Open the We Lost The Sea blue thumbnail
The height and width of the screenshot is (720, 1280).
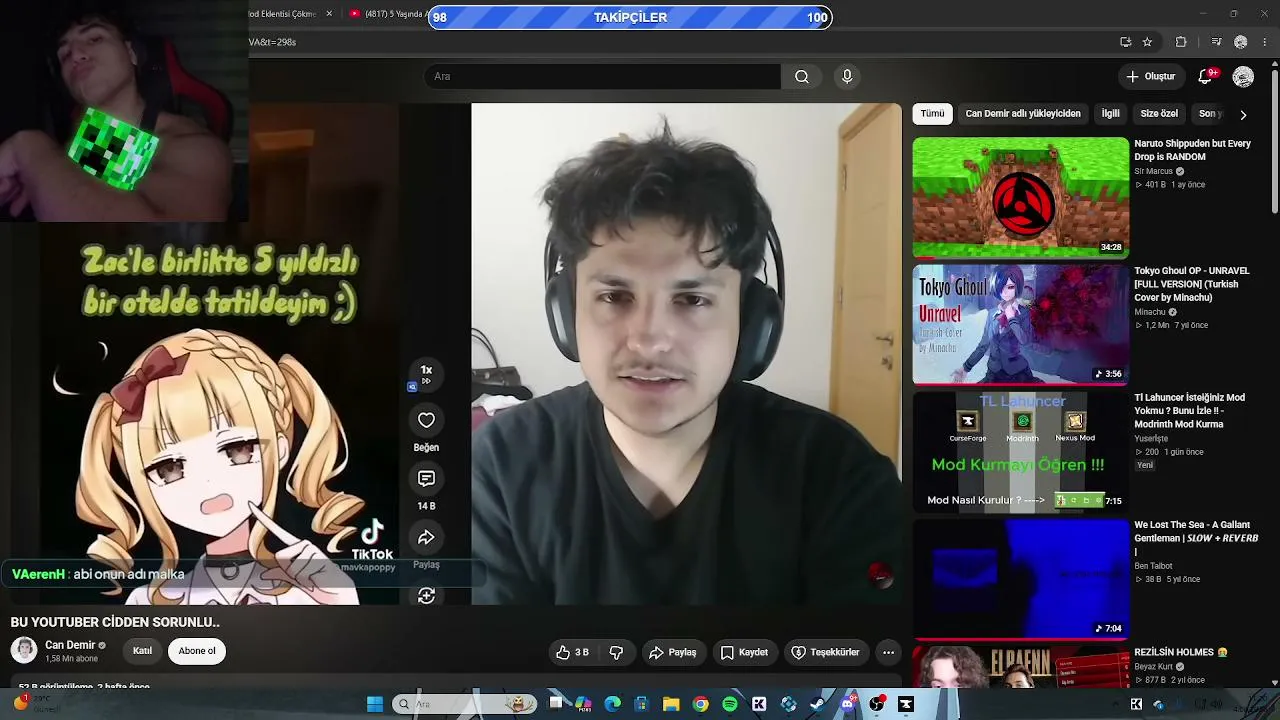click(1021, 578)
